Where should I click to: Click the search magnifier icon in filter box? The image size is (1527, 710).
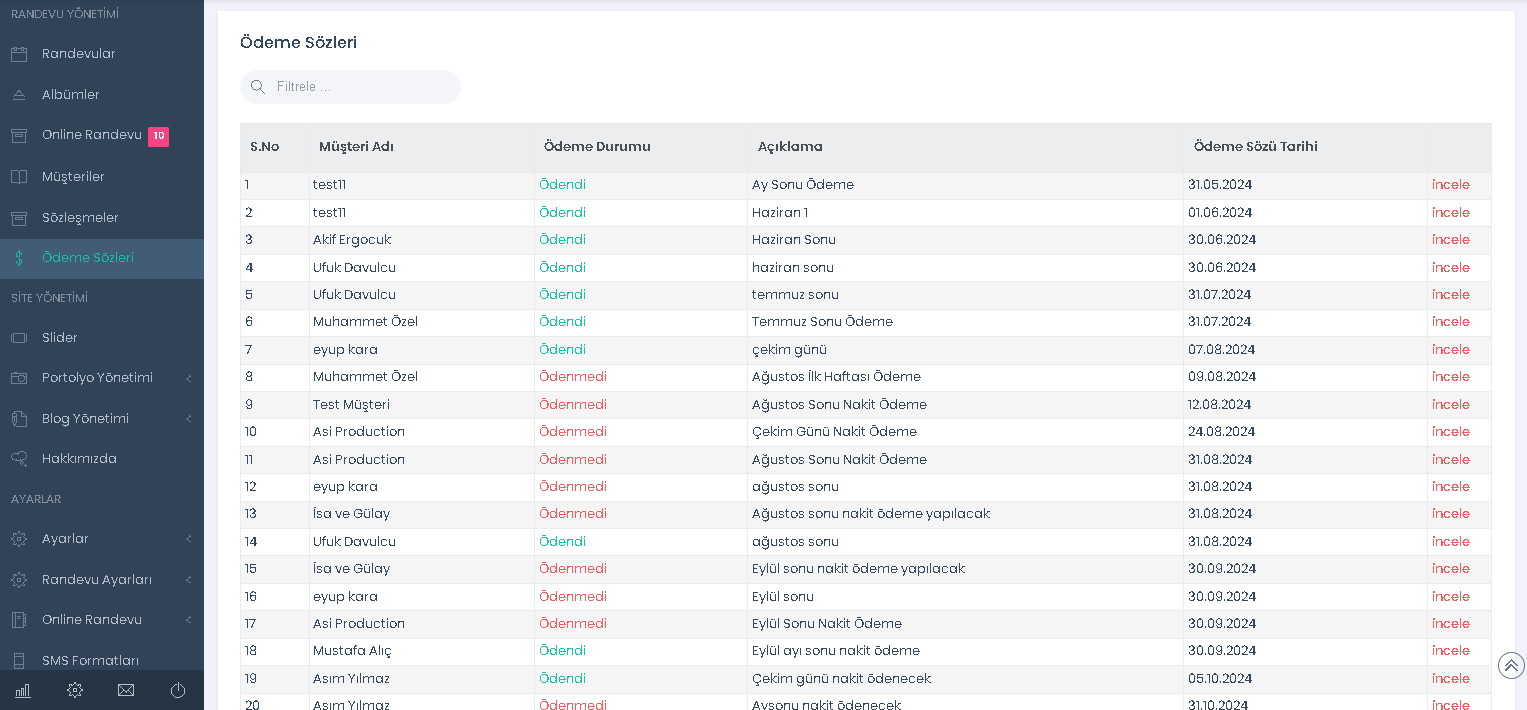258,87
